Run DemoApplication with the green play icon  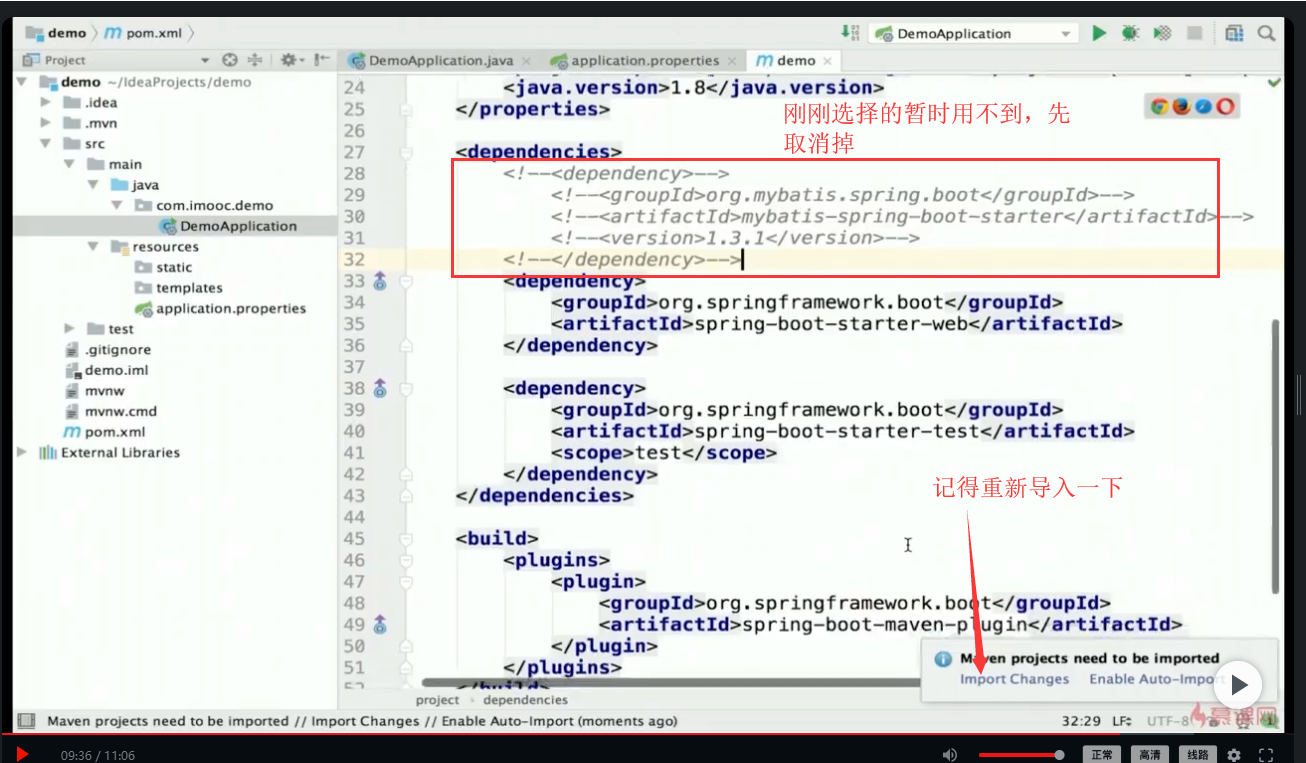(x=1099, y=33)
